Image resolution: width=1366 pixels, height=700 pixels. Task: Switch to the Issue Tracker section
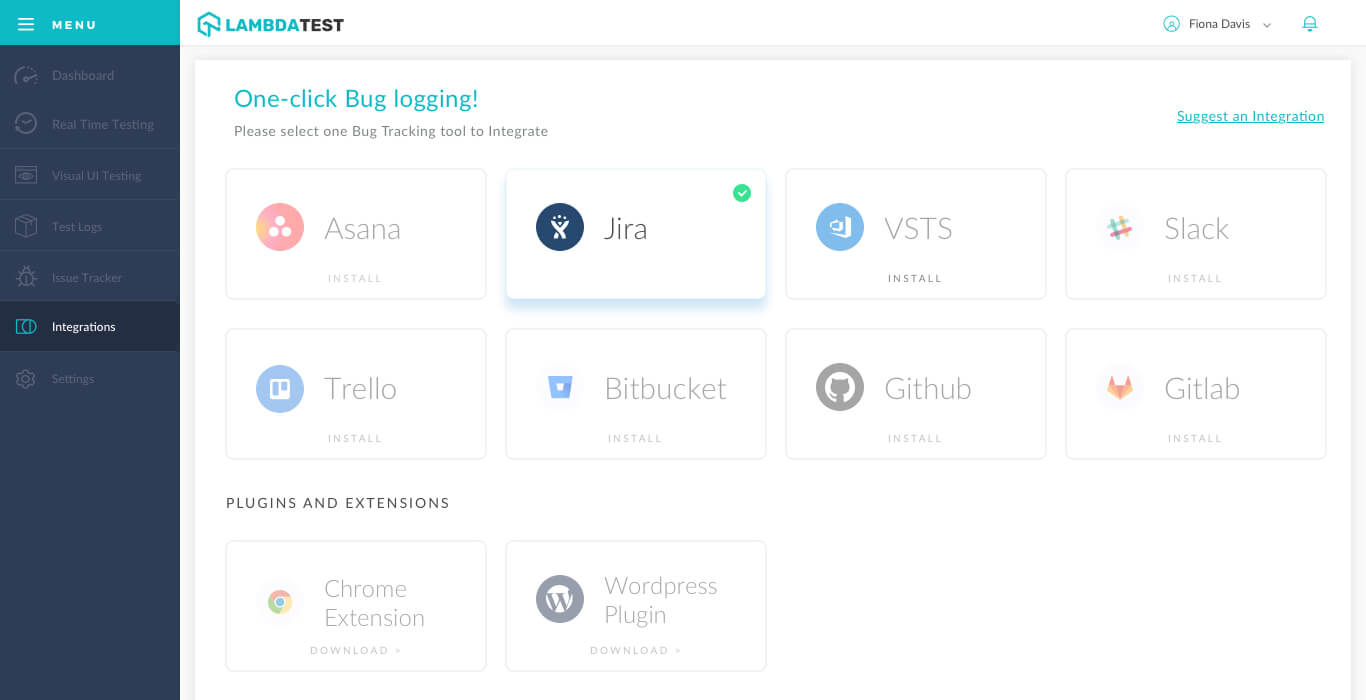88,276
